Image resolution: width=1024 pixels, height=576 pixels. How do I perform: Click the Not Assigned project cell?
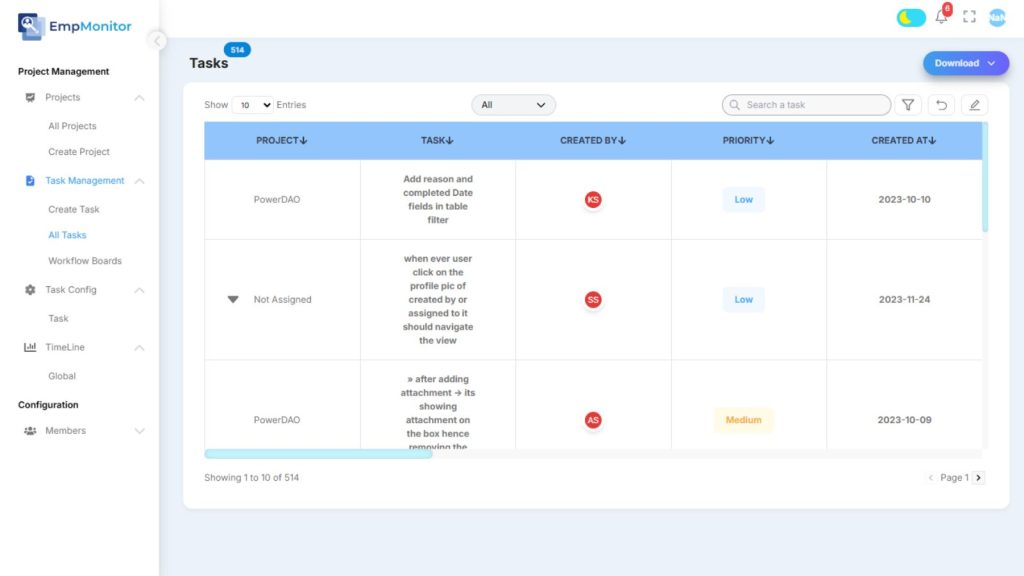point(282,300)
